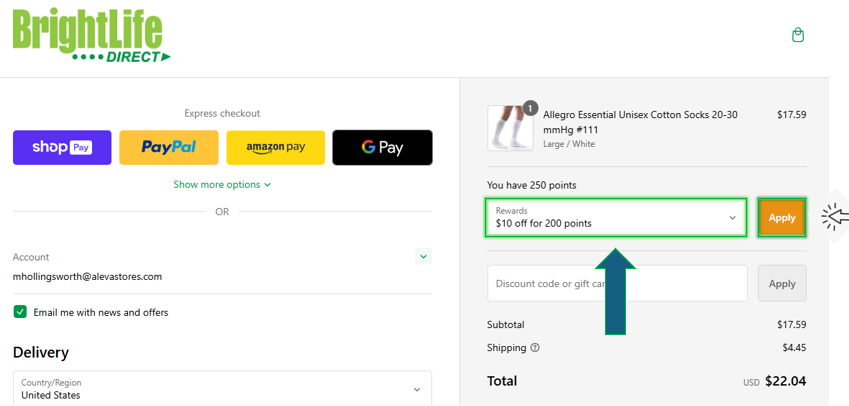This screenshot has width=849, height=406.
Task: Click the Allegro Essential Unisex Cotton Socks title
Action: click(640, 122)
